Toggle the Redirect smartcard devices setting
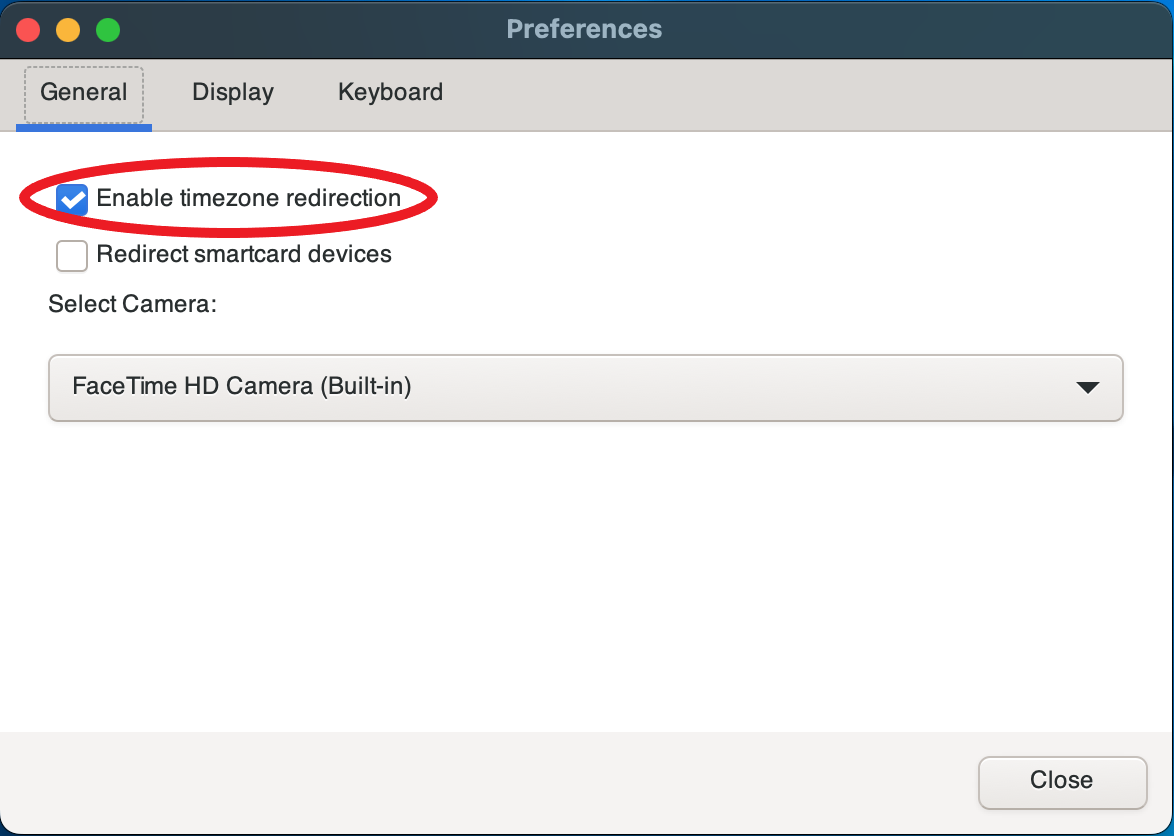 [x=71, y=256]
